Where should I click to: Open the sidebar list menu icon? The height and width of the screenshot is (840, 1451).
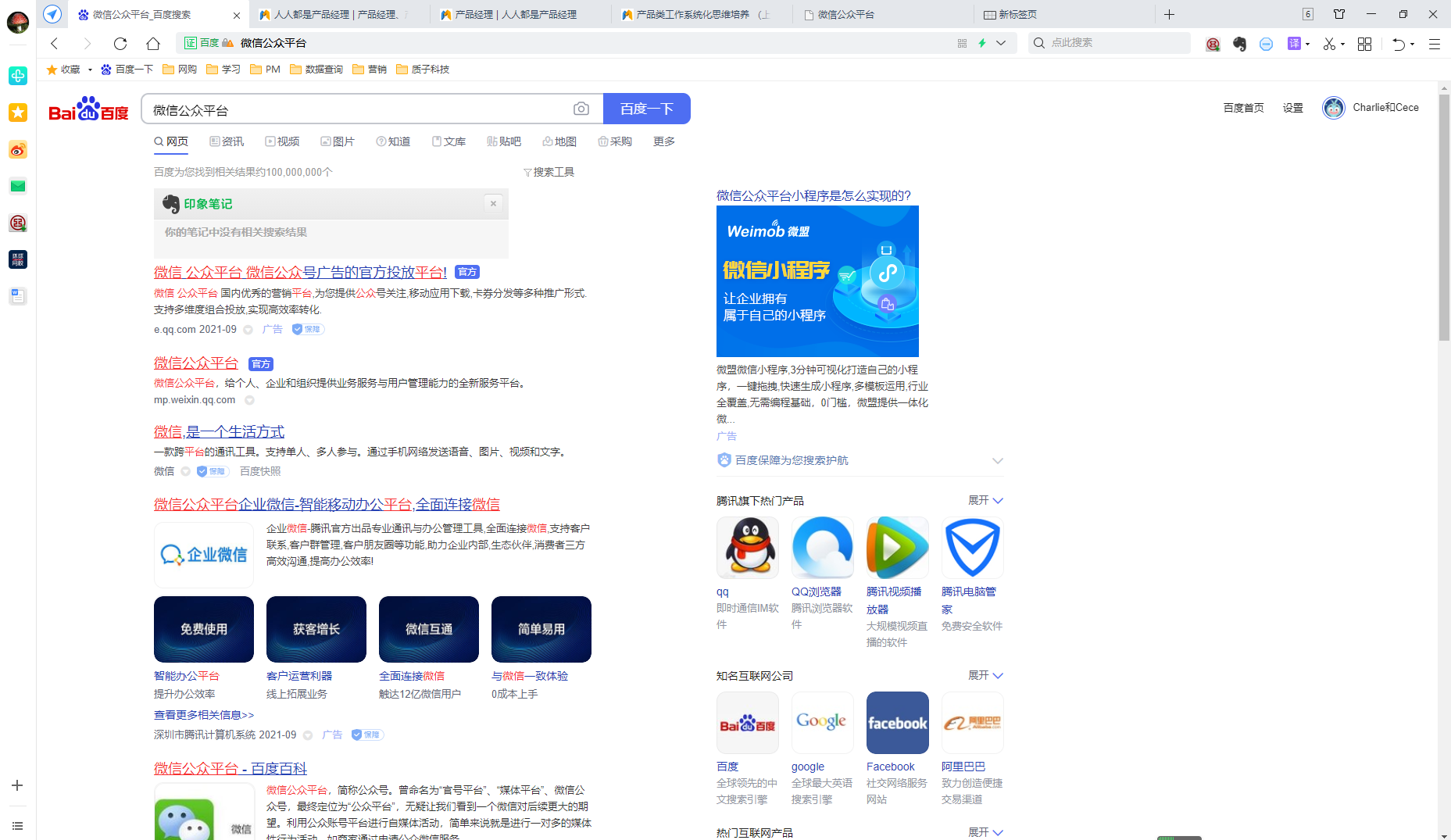point(17,826)
